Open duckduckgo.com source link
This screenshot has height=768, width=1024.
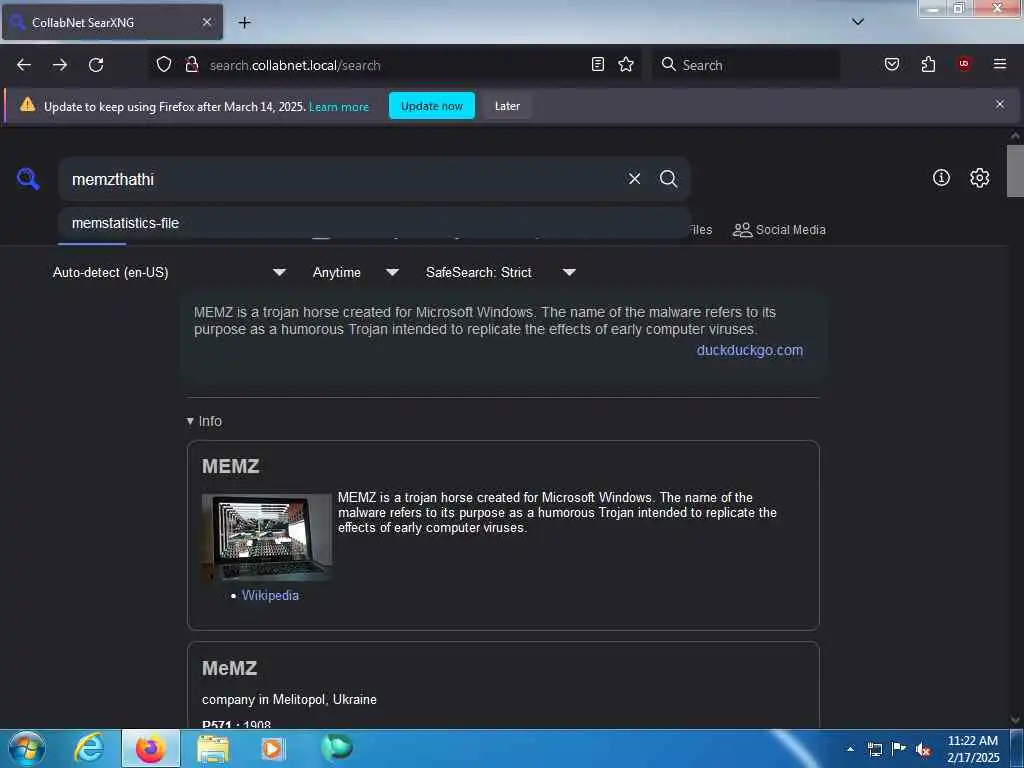tap(750, 350)
